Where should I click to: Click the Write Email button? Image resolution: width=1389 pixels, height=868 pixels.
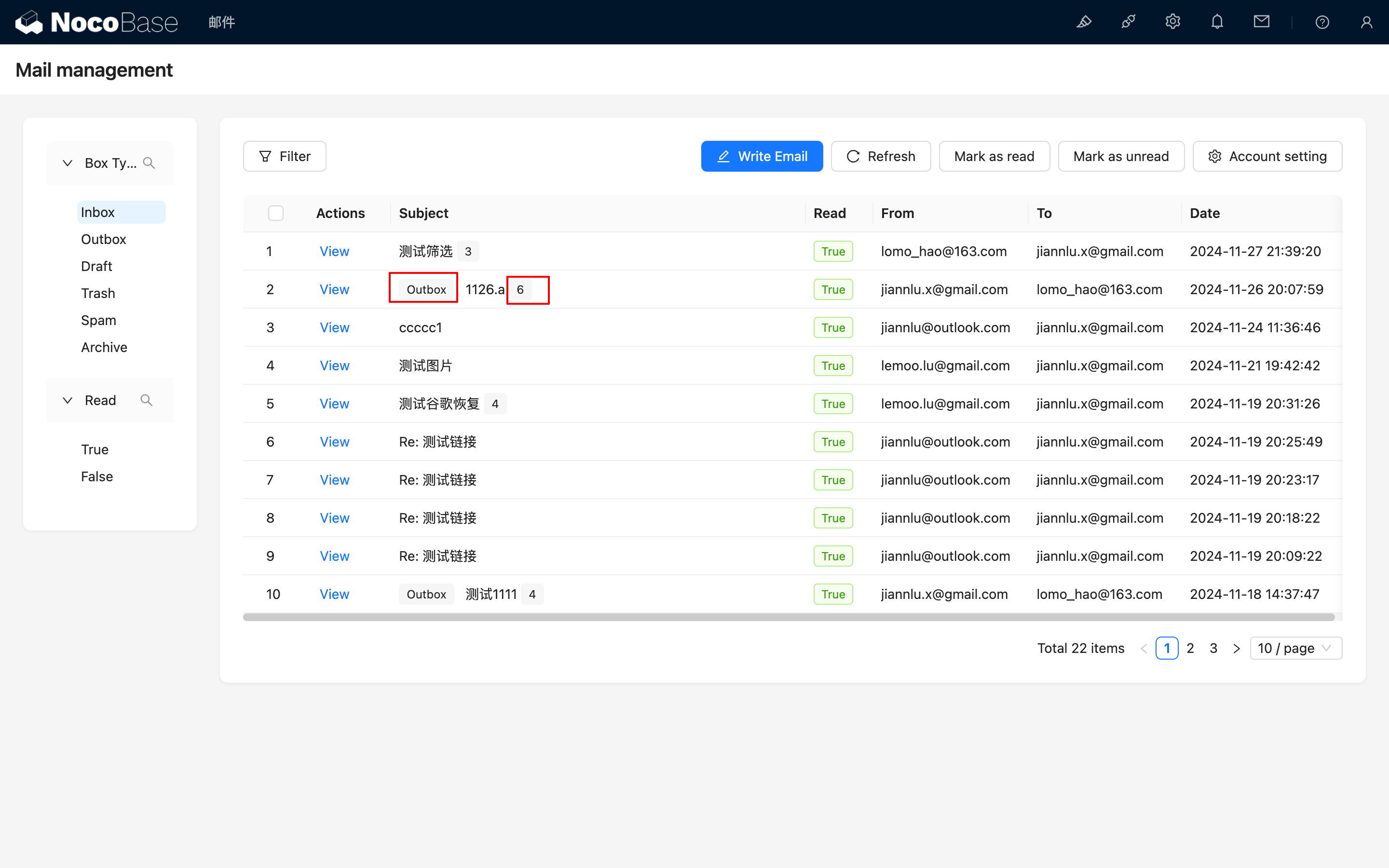[762, 156]
